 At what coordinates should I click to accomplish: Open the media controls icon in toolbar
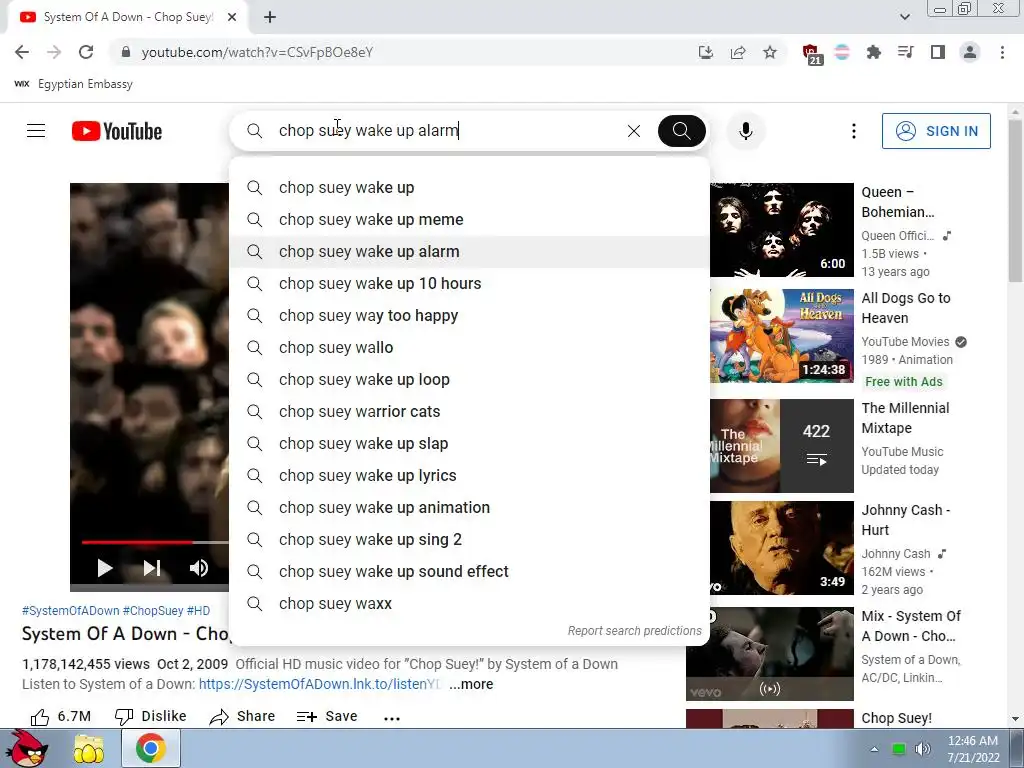(x=905, y=52)
